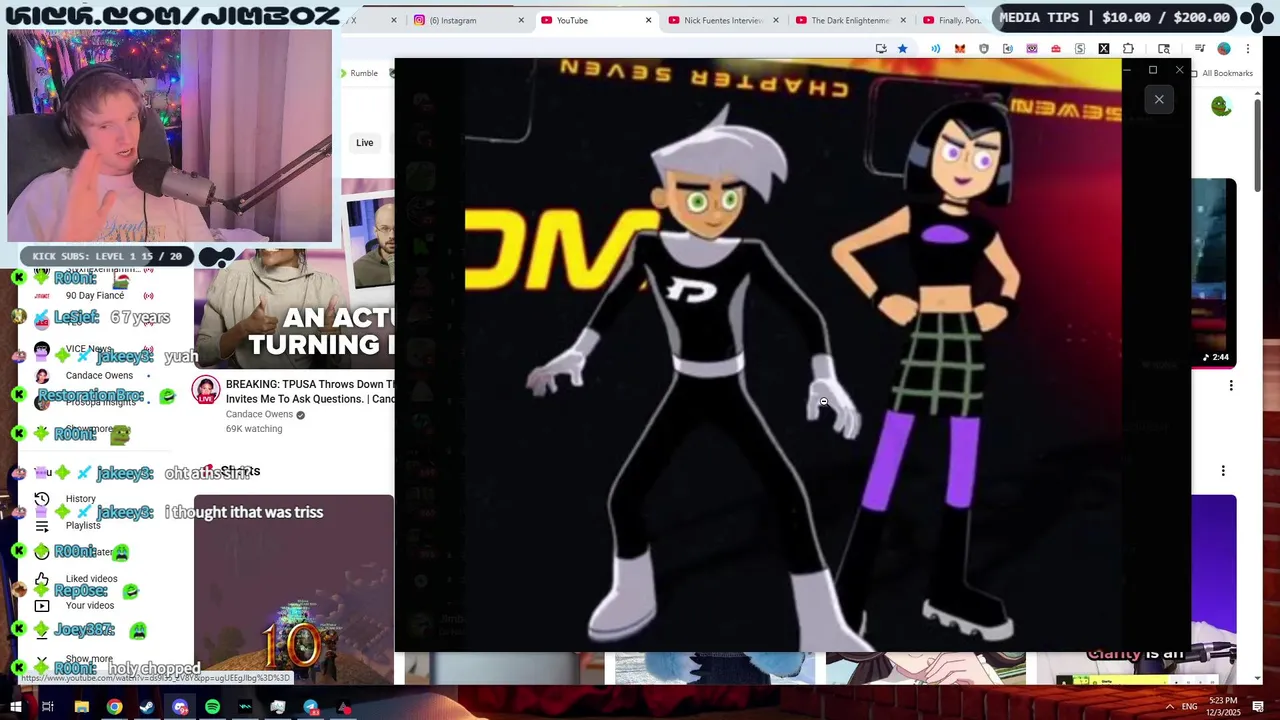Open the 90 Day Fiancé subscription
Screen dimensions: 1280x720
(94, 296)
